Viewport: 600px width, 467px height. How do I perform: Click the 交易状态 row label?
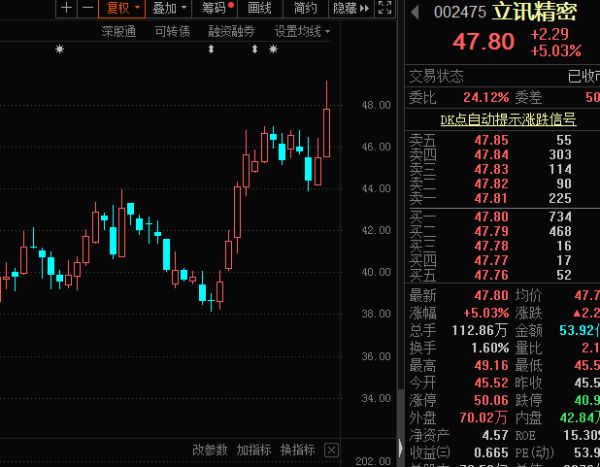(x=436, y=77)
